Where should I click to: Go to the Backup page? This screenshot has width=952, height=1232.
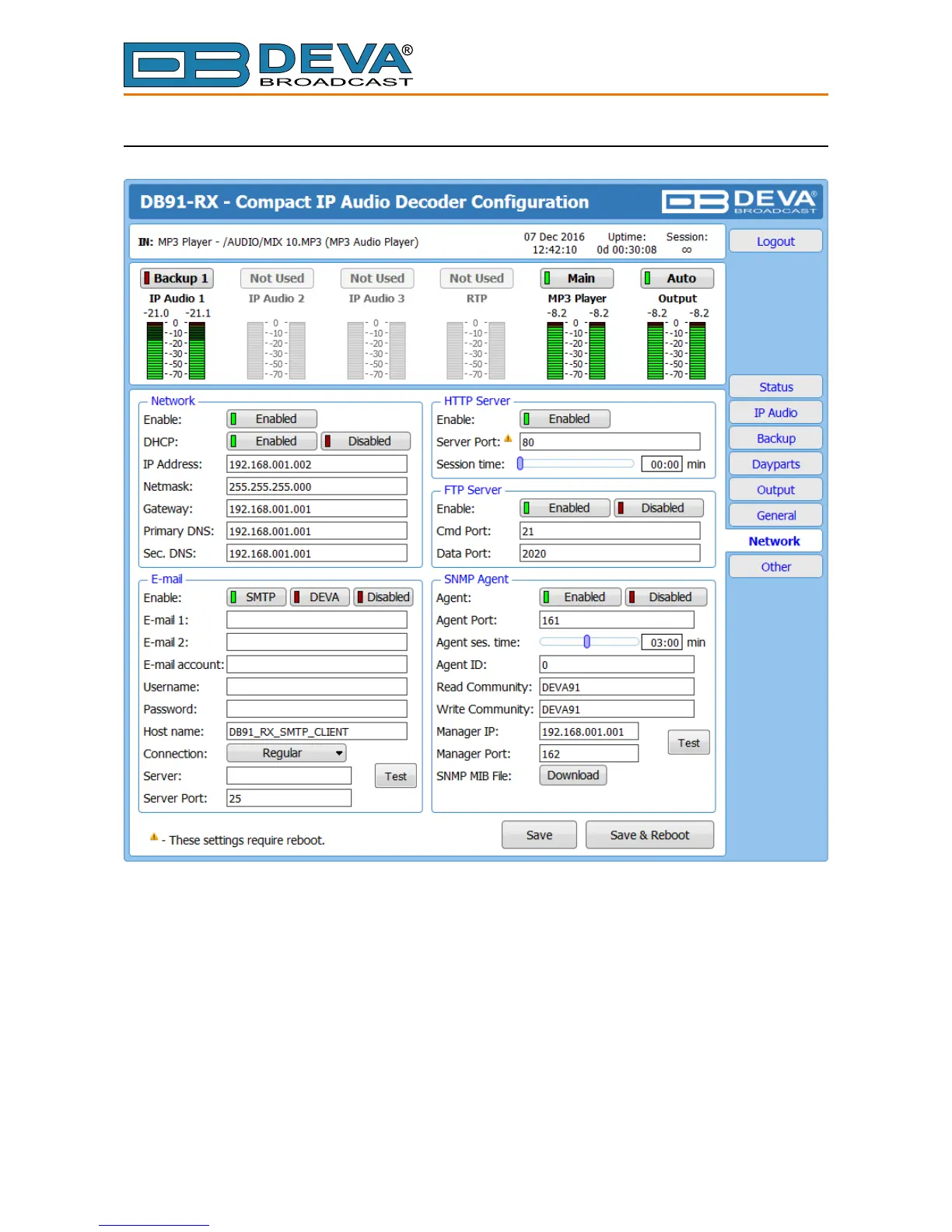click(775, 438)
